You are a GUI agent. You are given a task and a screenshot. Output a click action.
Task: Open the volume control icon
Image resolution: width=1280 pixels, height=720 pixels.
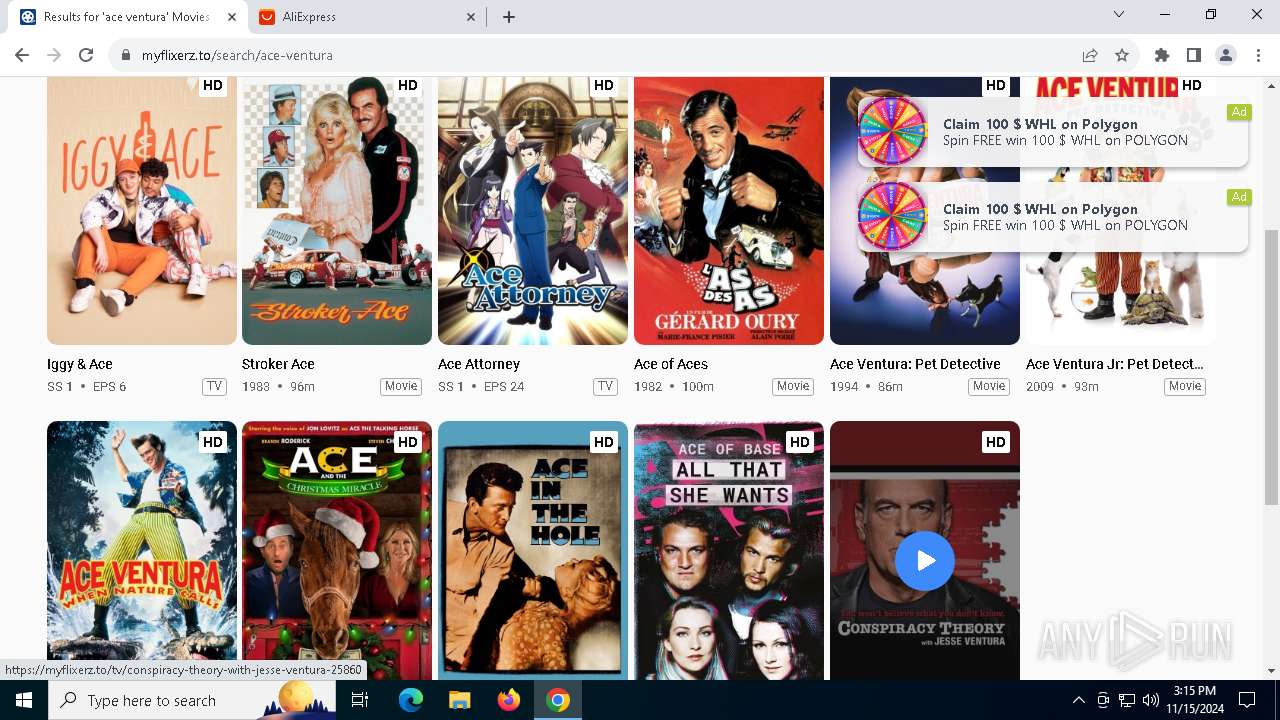(x=1150, y=700)
